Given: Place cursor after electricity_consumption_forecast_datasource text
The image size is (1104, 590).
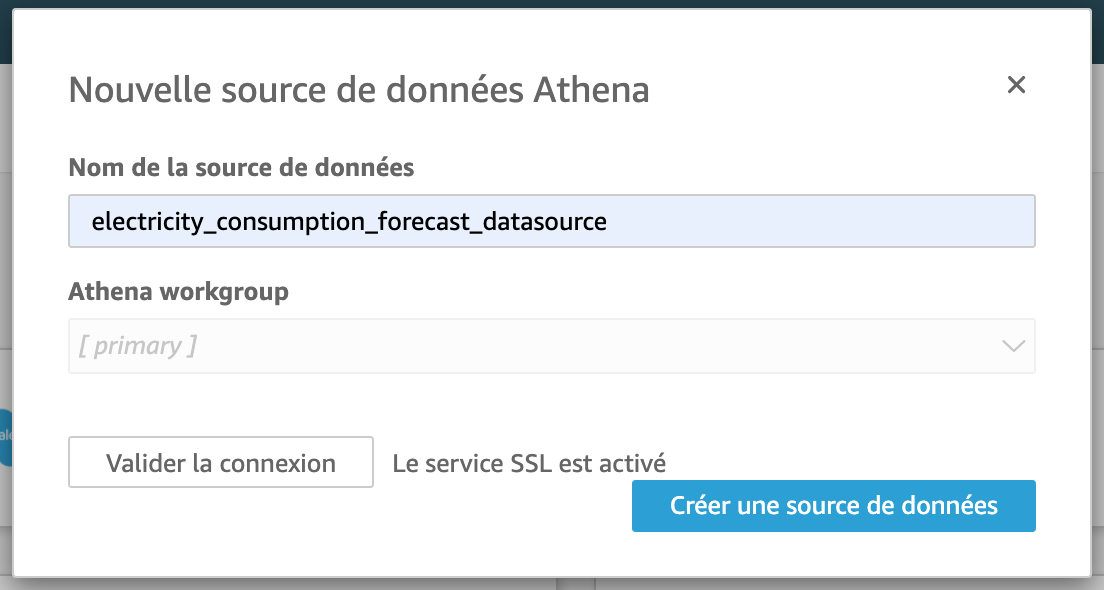Looking at the screenshot, I should [608, 221].
